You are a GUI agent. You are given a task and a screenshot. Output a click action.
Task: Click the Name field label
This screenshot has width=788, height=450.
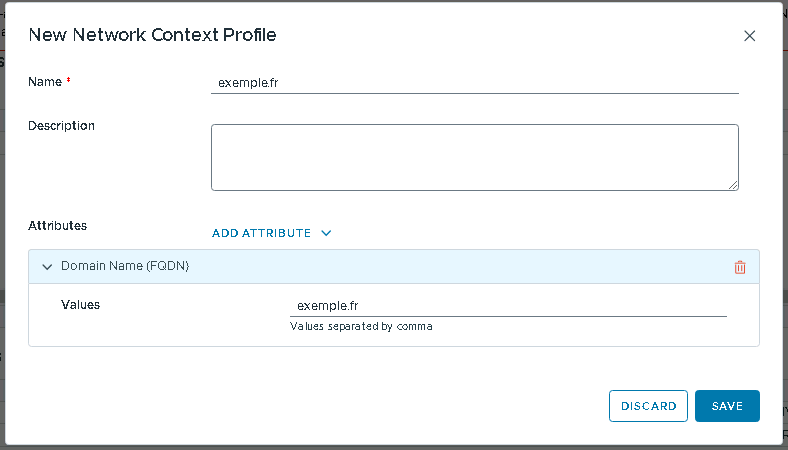coord(45,81)
